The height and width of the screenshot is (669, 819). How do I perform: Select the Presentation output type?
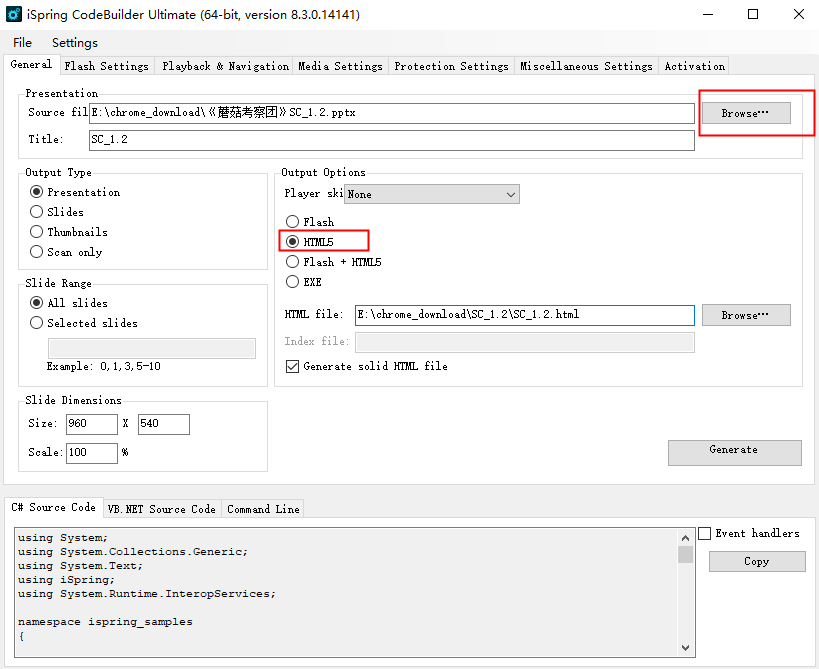click(x=75, y=192)
